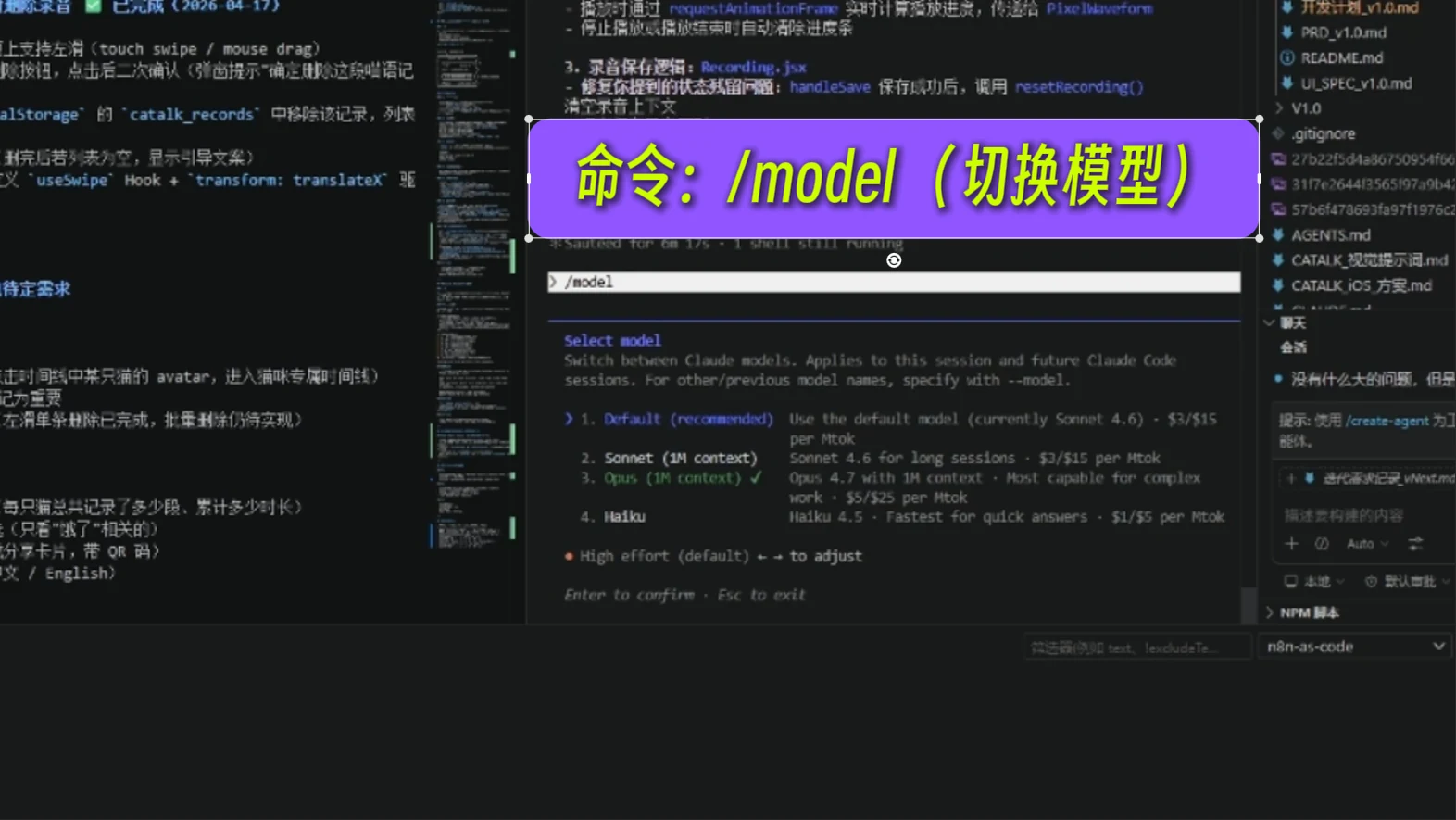1456x820 pixels.
Task: Open the 开发计划_v1.0.md file
Action: (x=1359, y=7)
